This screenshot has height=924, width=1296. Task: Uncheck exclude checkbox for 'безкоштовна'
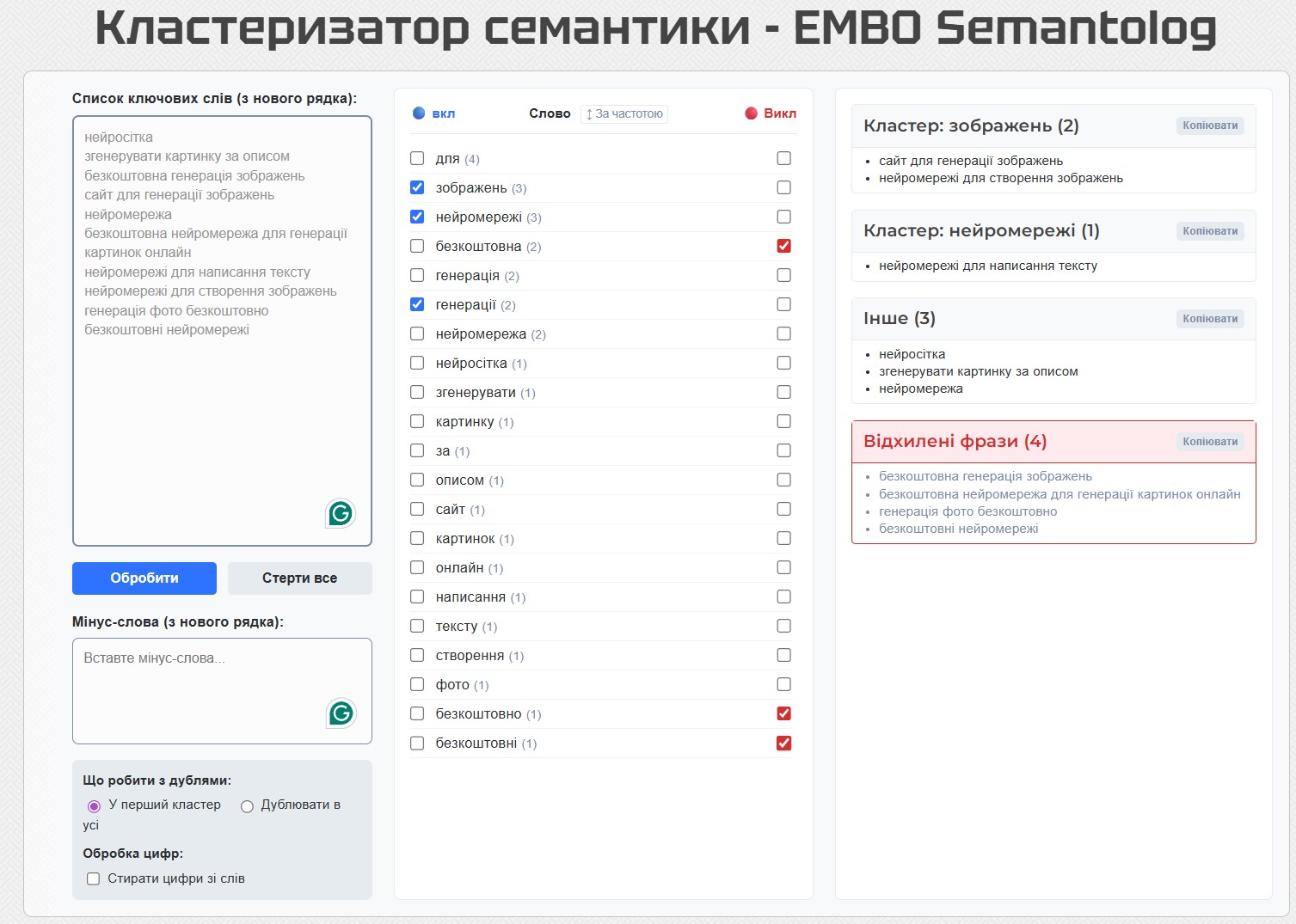pos(783,246)
